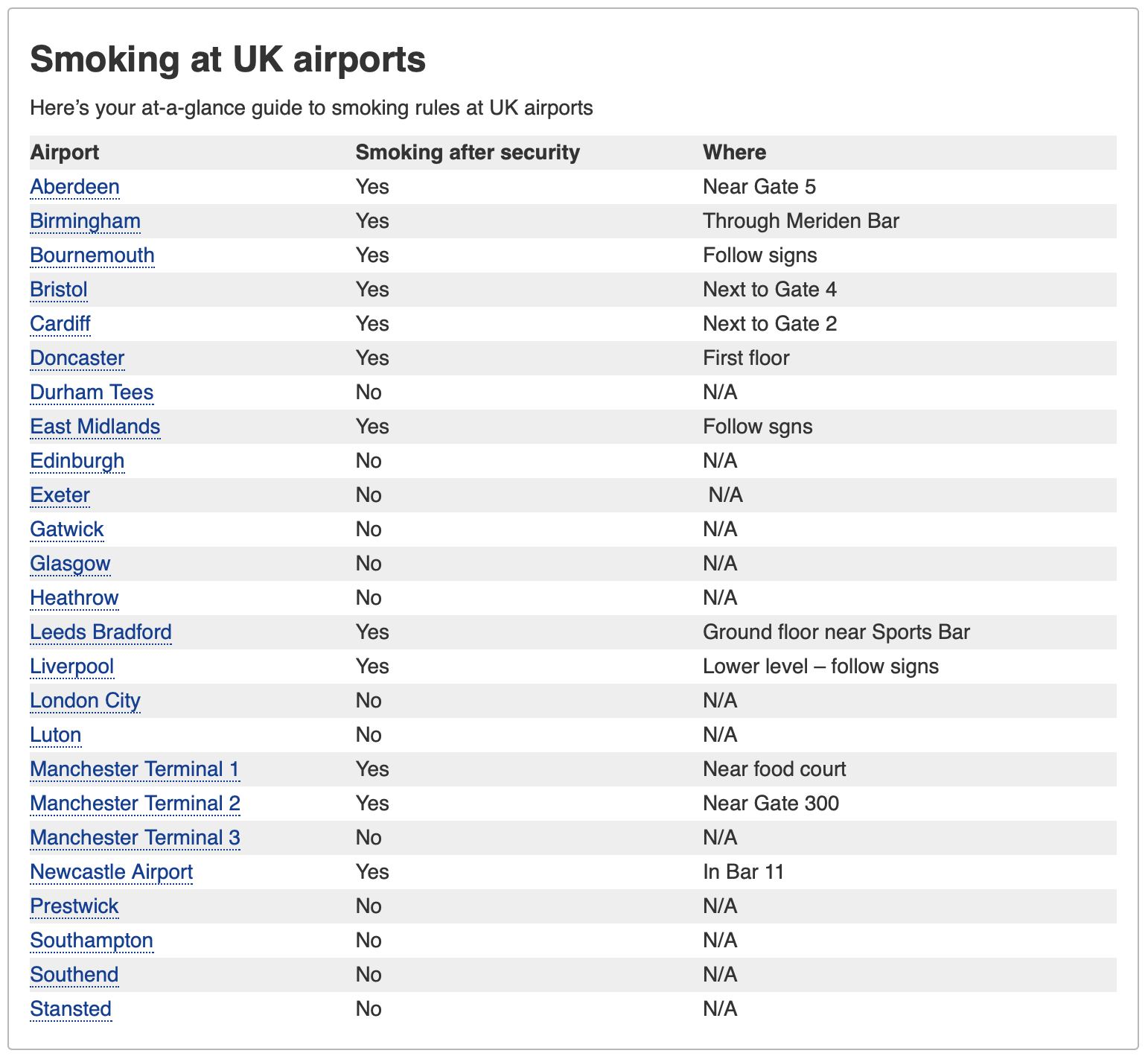Image resolution: width=1148 pixels, height=1062 pixels.
Task: Follow the Bristol airport link
Action: tap(59, 289)
